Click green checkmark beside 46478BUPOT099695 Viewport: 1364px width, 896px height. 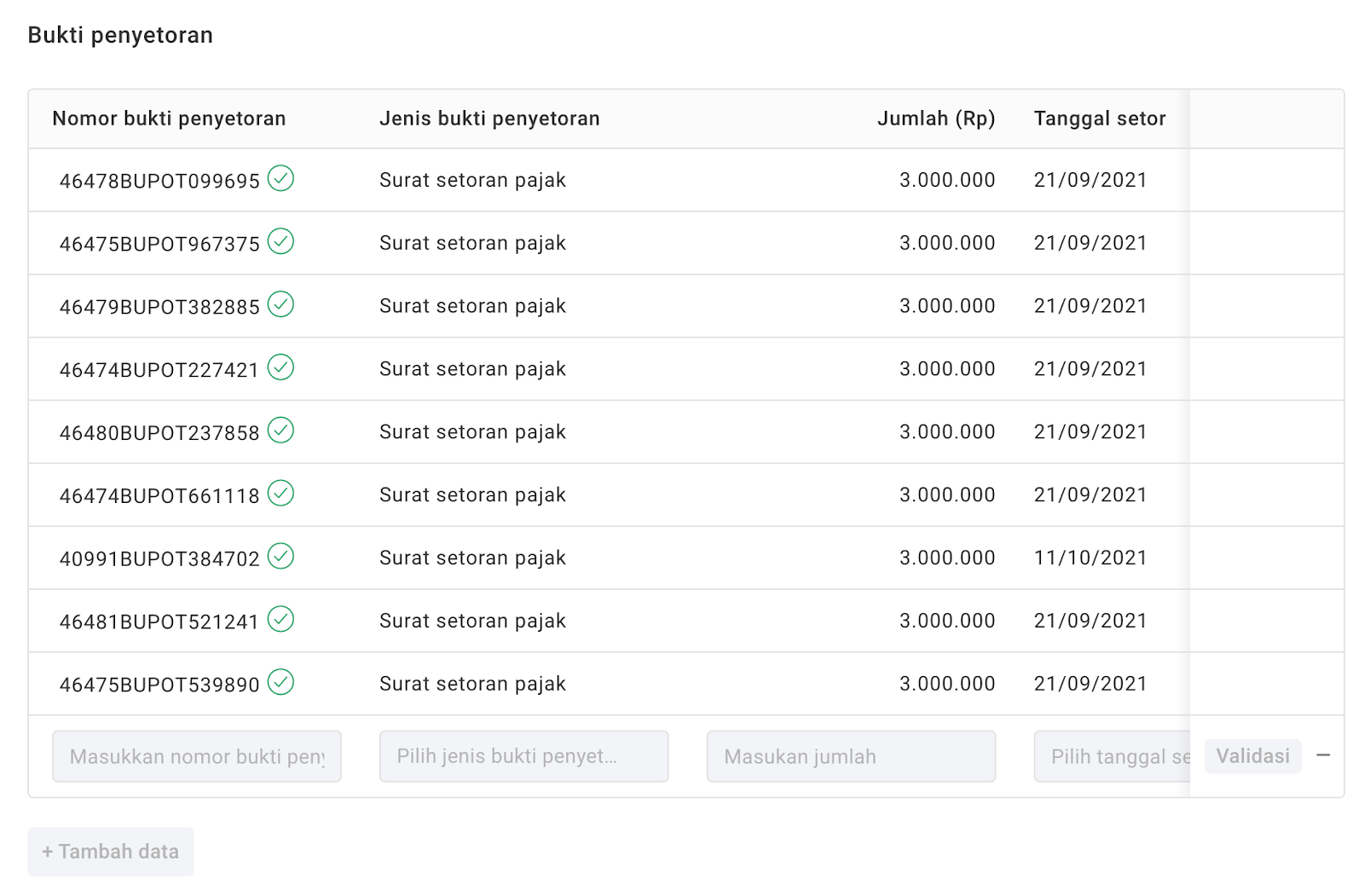tap(280, 179)
